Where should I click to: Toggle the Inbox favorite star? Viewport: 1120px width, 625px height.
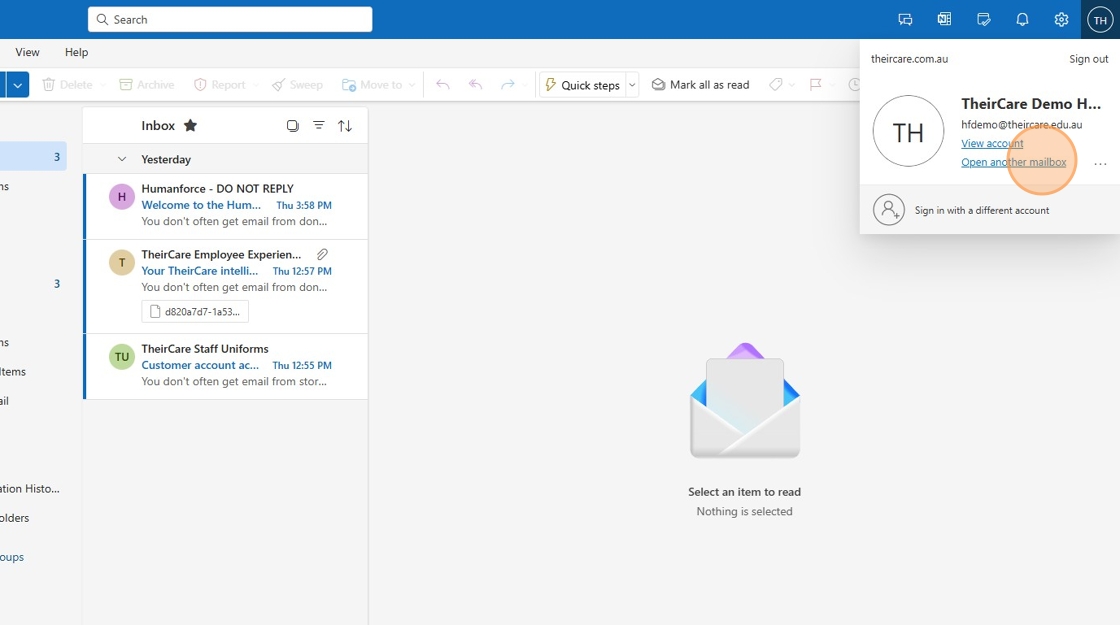click(190, 126)
